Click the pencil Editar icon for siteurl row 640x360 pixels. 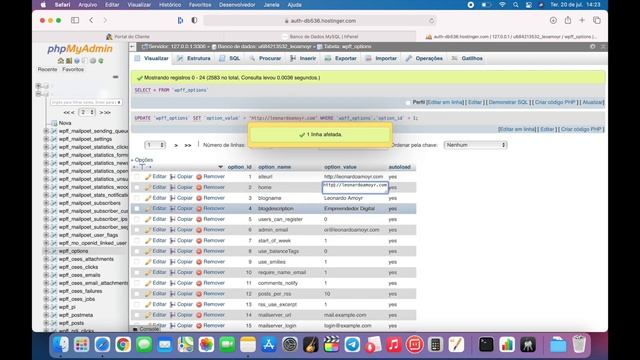click(148, 177)
